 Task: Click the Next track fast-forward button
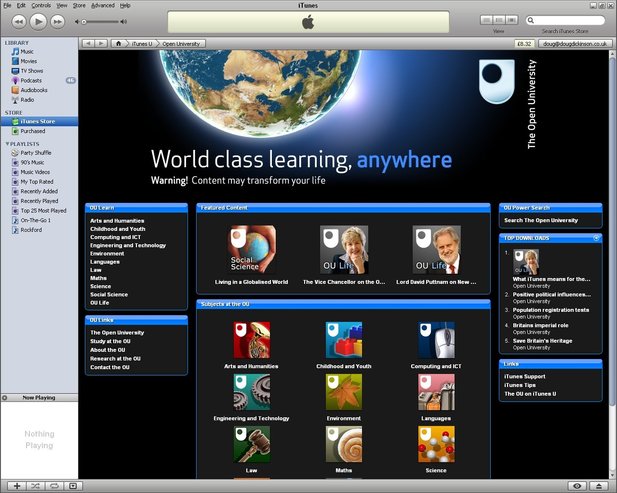click(x=57, y=22)
